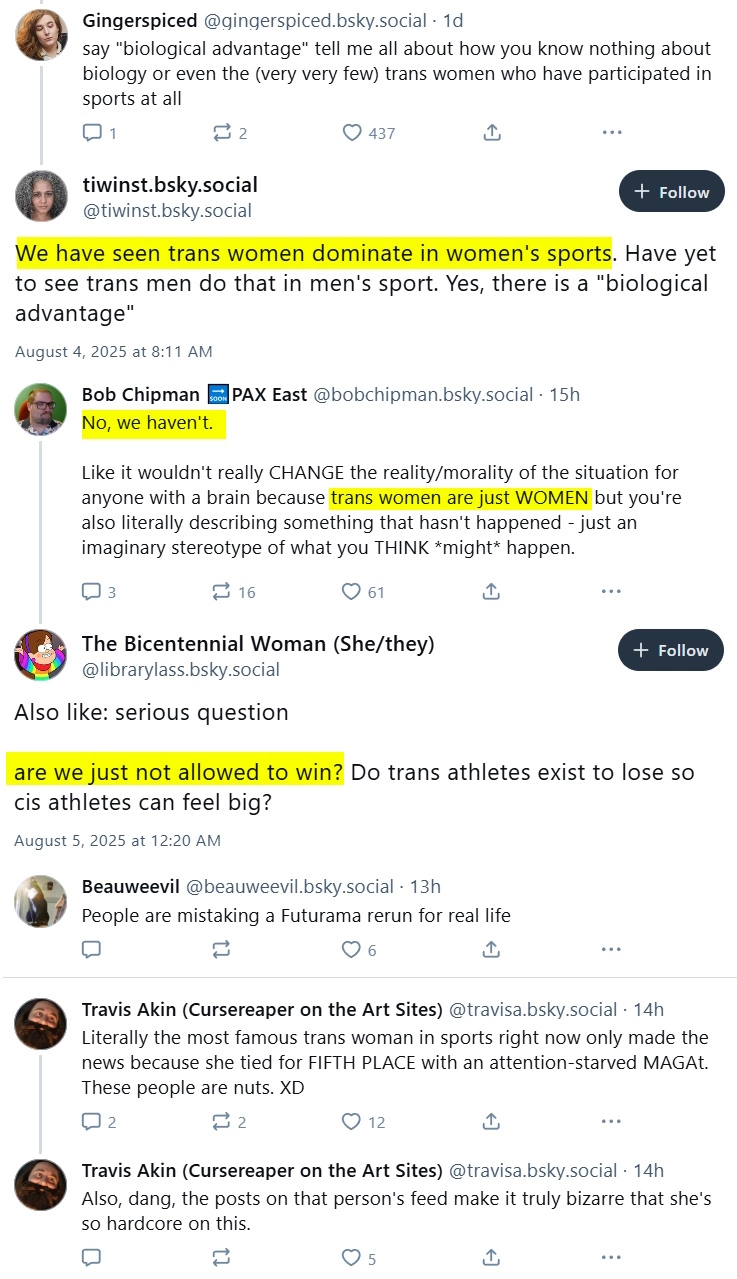Like Bob Chipman's reply with 61 likes
Image resolution: width=737 pixels, height=1279 pixels.
coord(351,592)
